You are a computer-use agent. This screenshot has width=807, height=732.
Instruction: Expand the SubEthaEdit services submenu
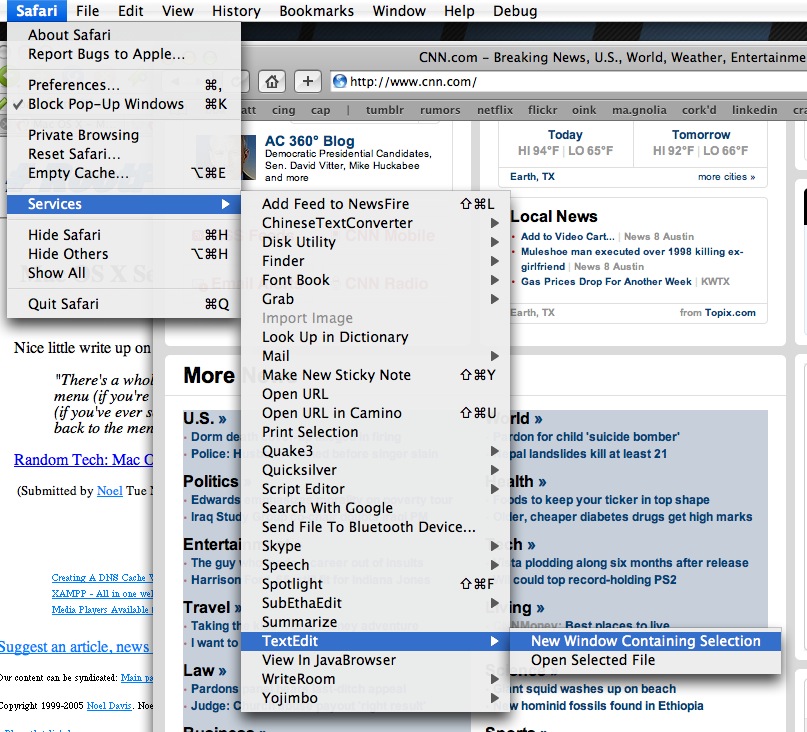(x=375, y=603)
